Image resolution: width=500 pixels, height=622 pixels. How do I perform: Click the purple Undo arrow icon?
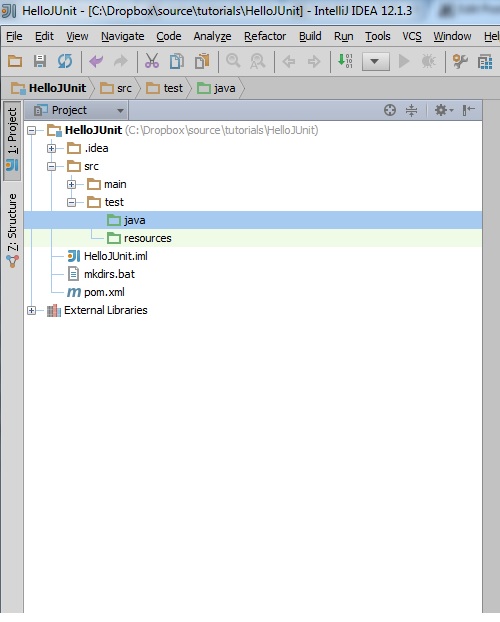[96, 61]
